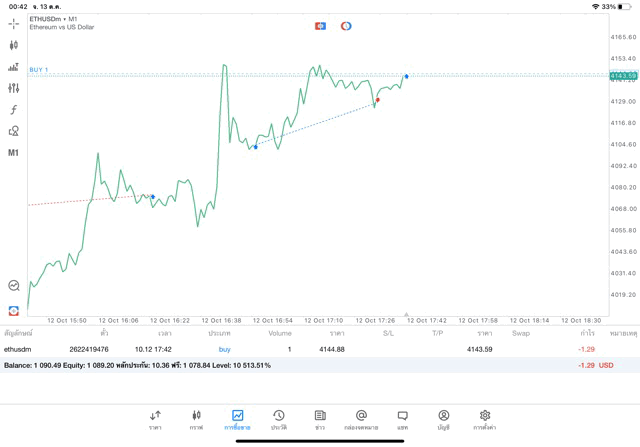Select the ethusdm buy position row
This screenshot has width=640, height=447.
[300, 349]
